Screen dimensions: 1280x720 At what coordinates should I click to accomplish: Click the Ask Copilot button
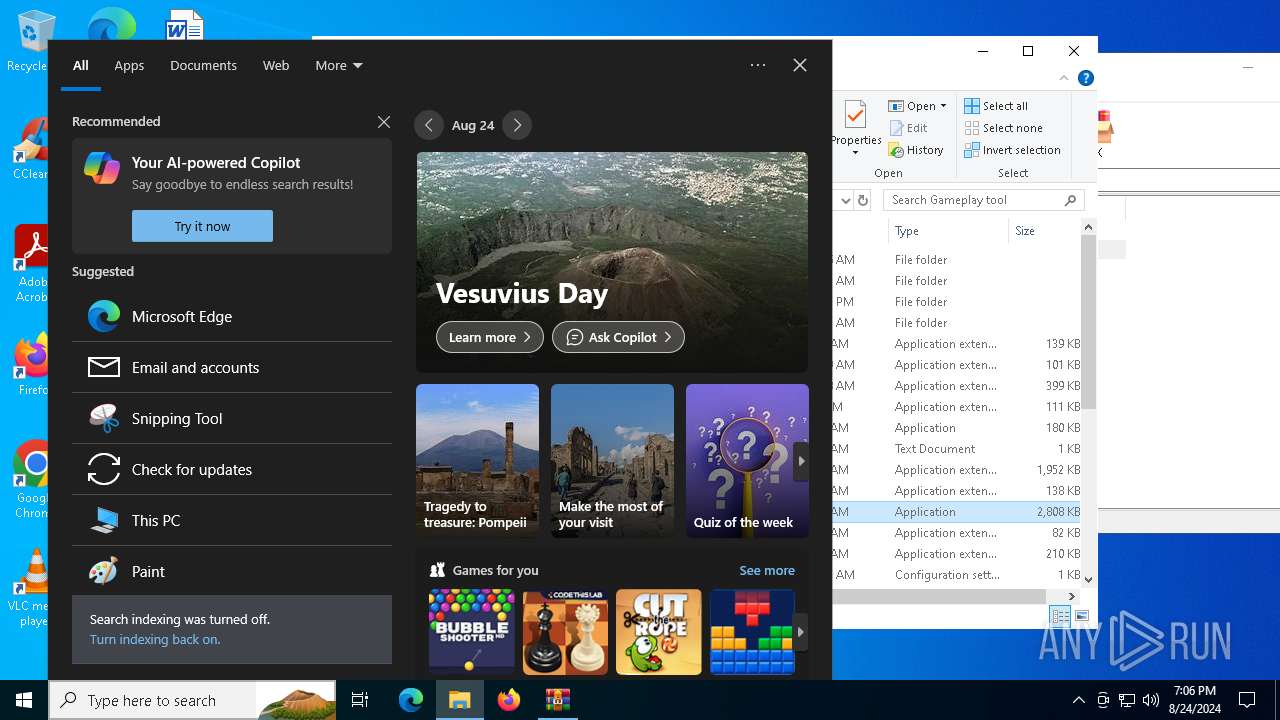(618, 337)
